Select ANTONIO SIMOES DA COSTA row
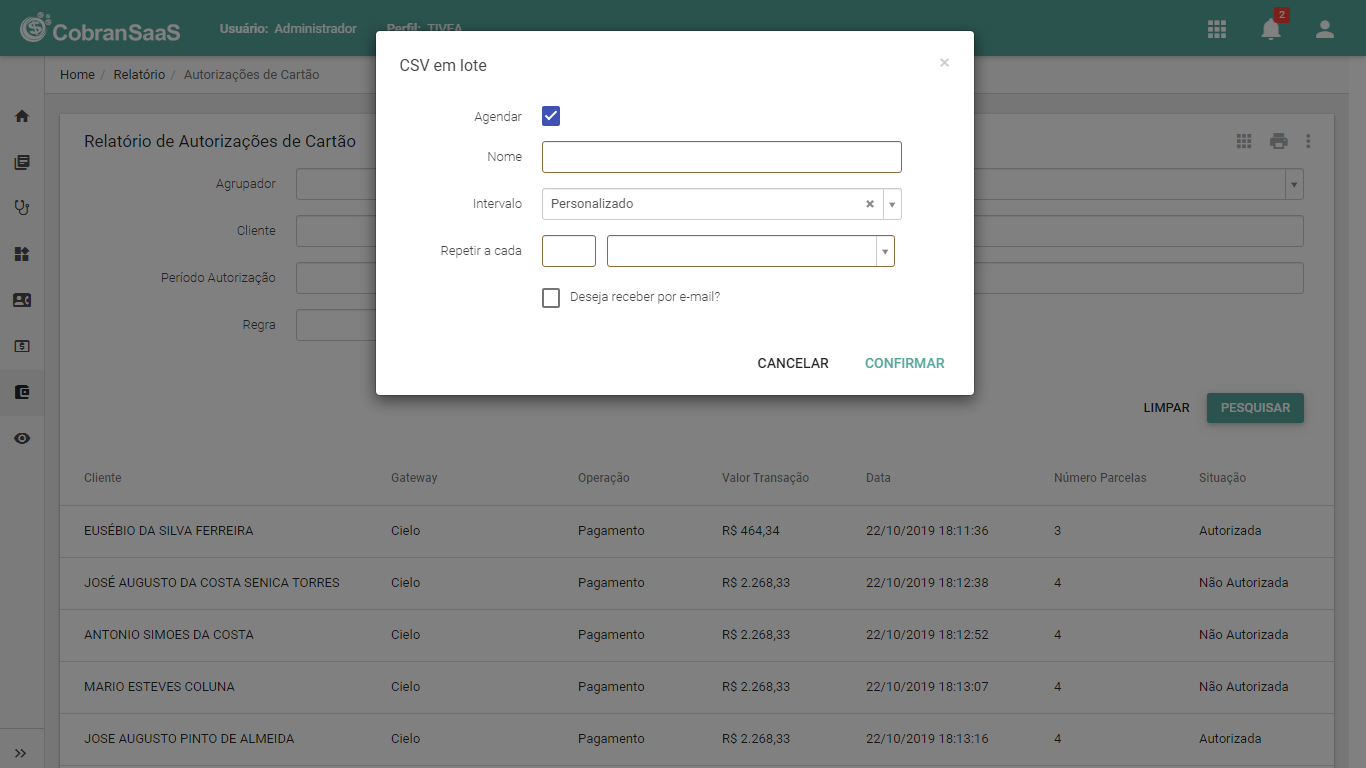The width and height of the screenshot is (1366, 768). 697,635
